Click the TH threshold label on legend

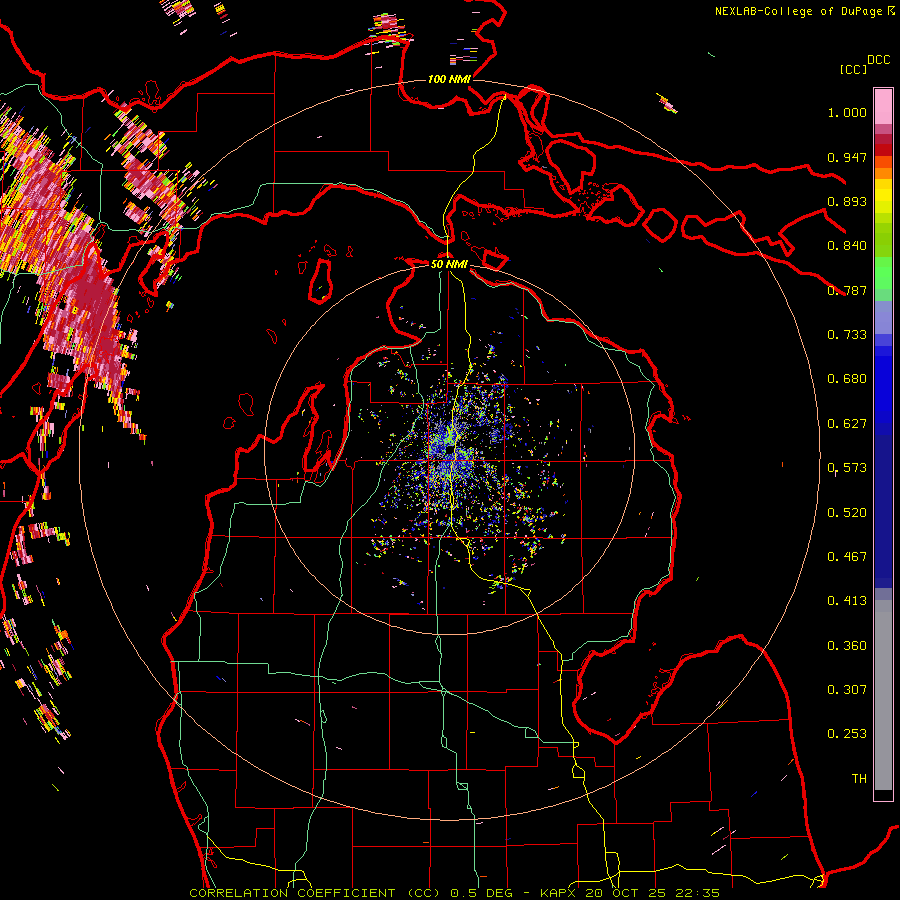point(859,779)
